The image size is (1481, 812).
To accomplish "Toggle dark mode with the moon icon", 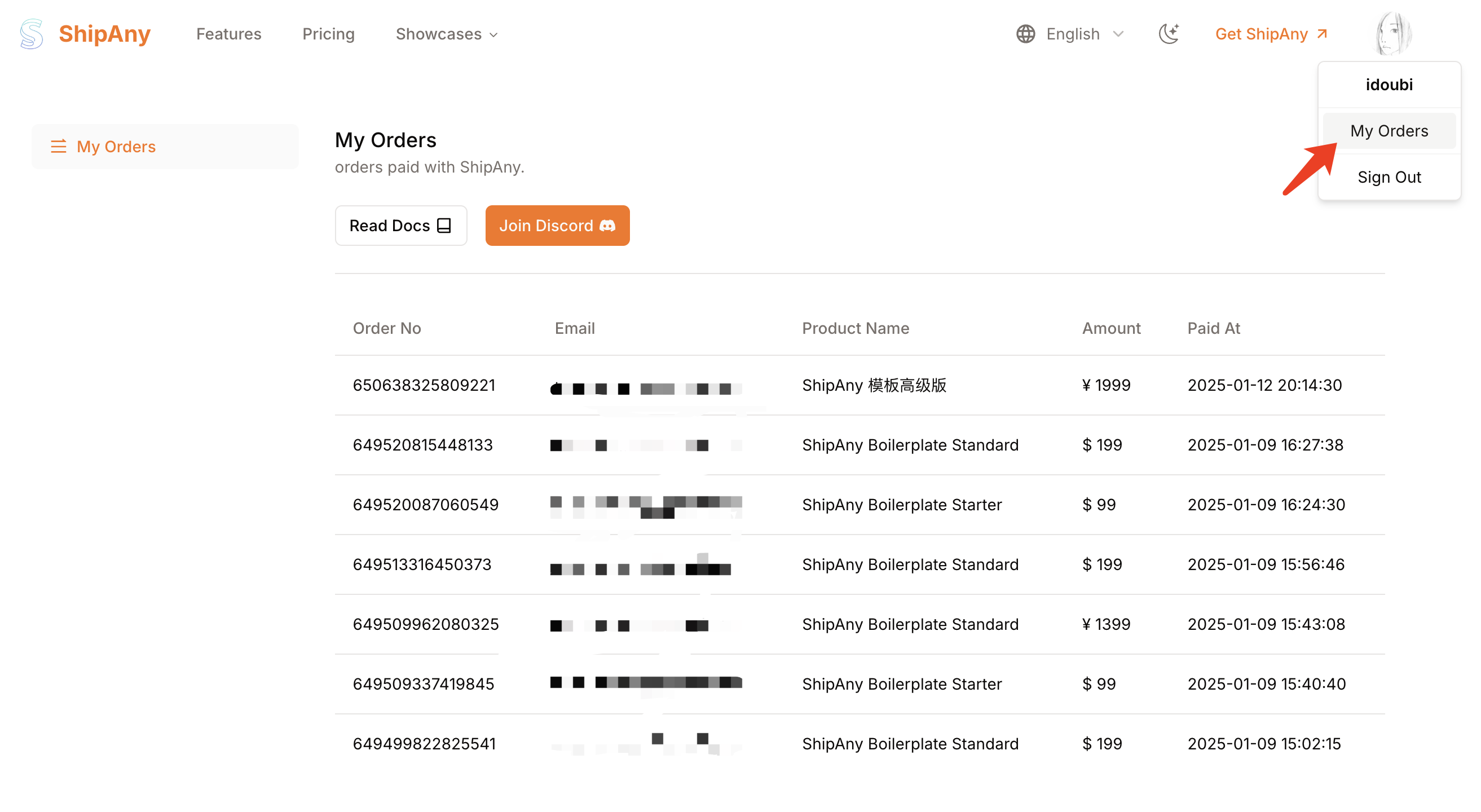I will point(1169,34).
